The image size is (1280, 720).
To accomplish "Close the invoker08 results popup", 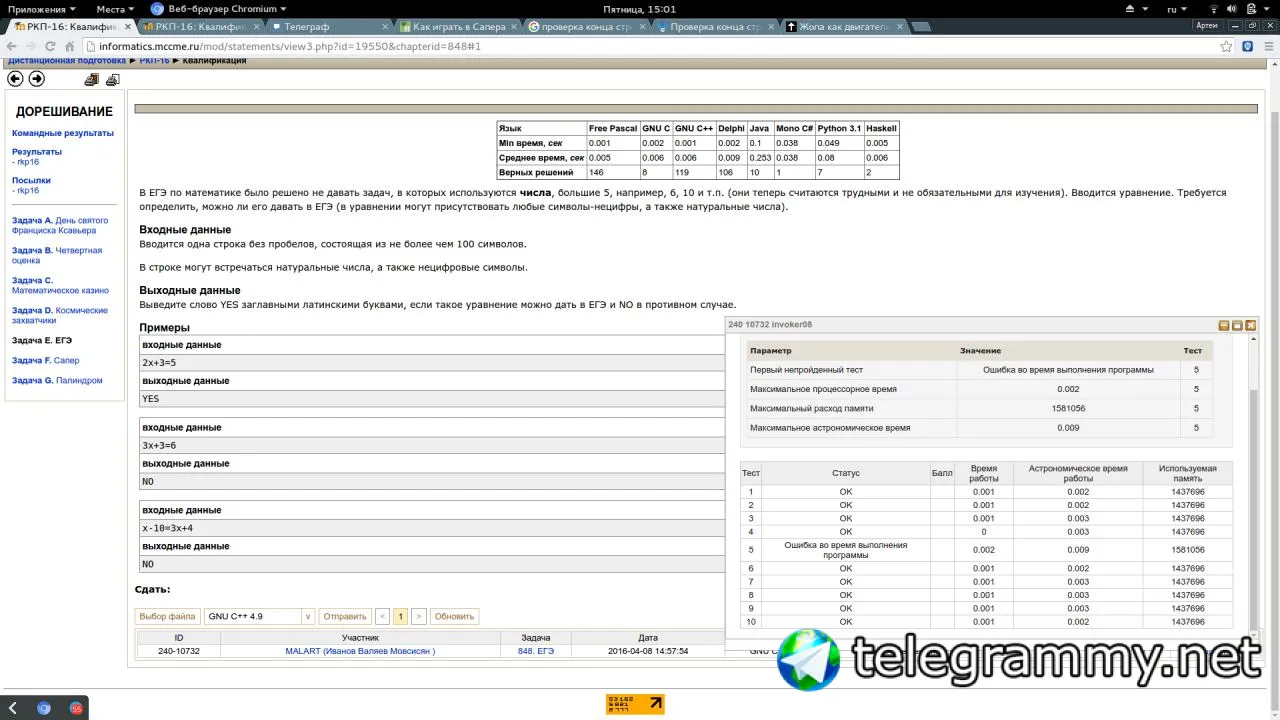I will (1250, 325).
